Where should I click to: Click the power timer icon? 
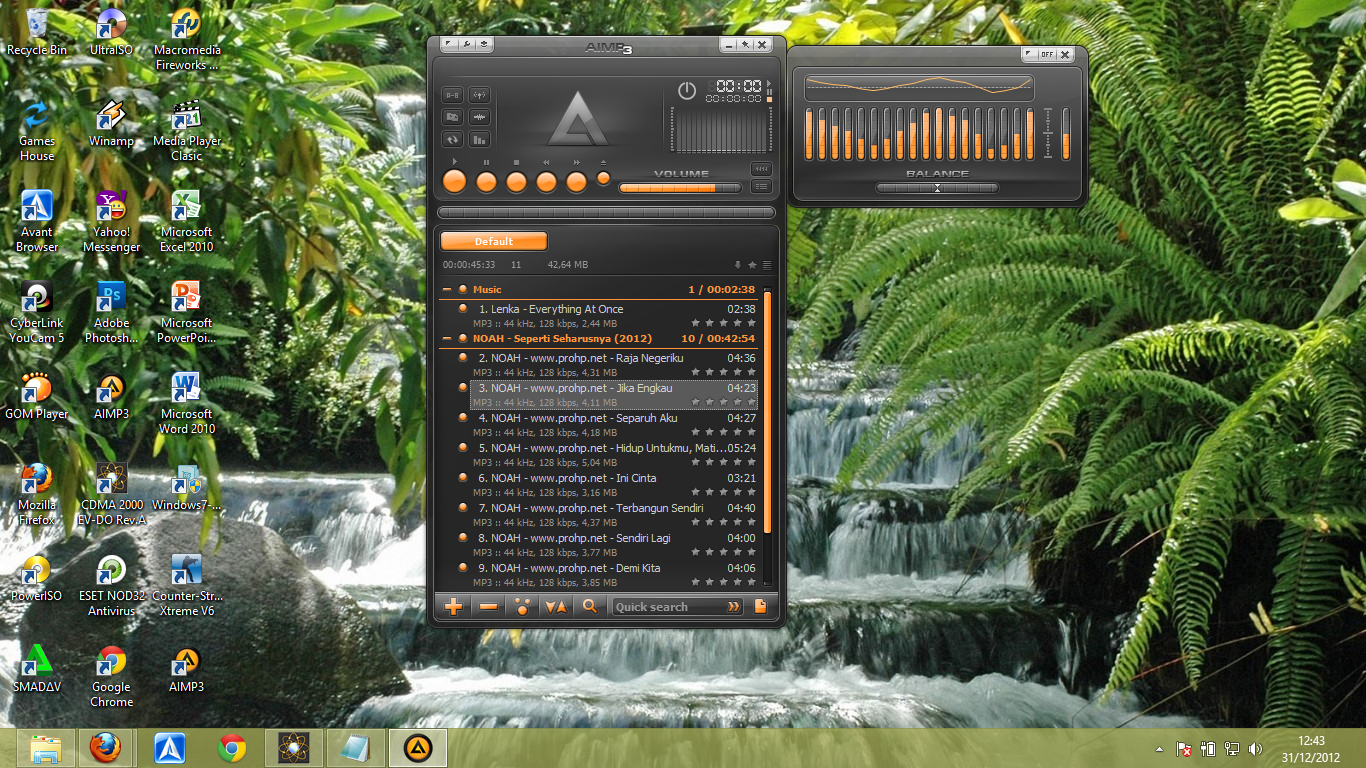pos(686,90)
